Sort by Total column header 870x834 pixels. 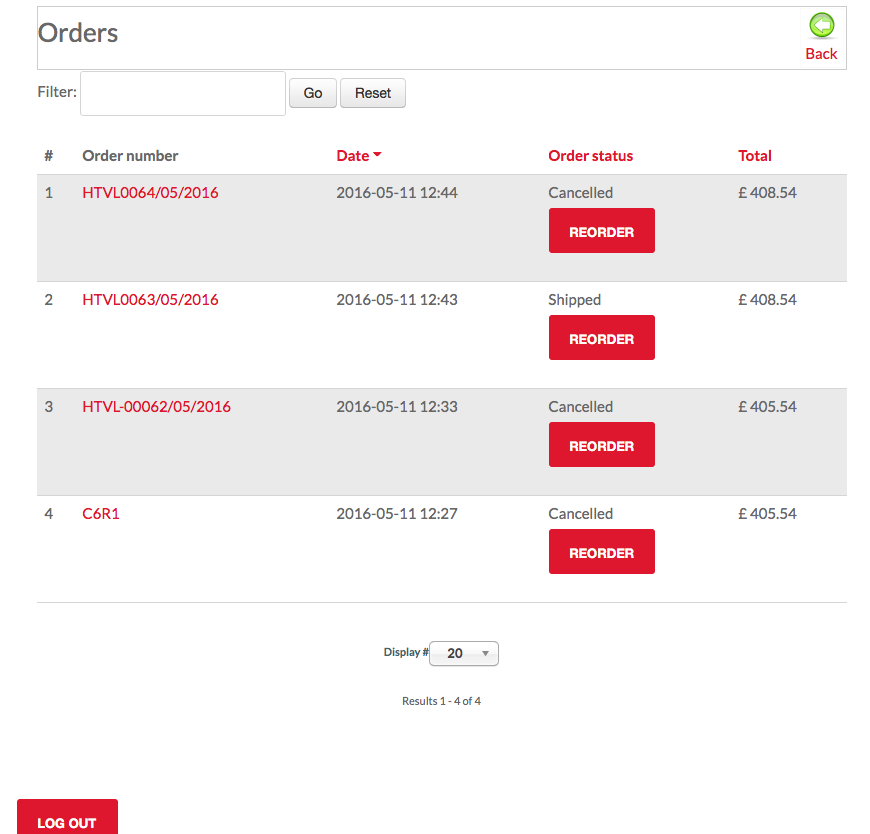pyautogui.click(x=755, y=156)
